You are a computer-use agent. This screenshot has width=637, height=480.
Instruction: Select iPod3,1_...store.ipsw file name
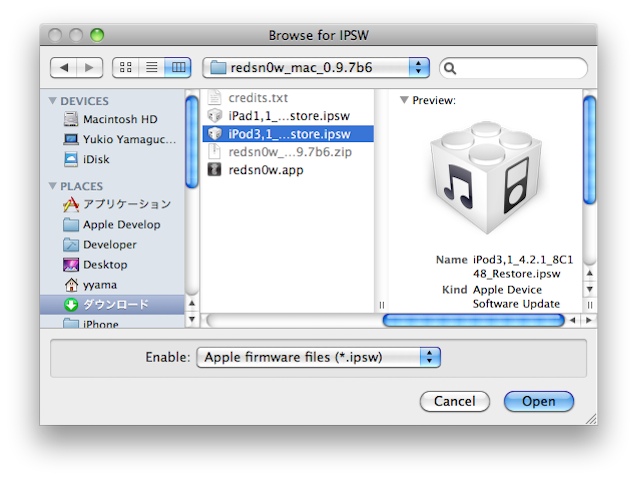tap(289, 134)
